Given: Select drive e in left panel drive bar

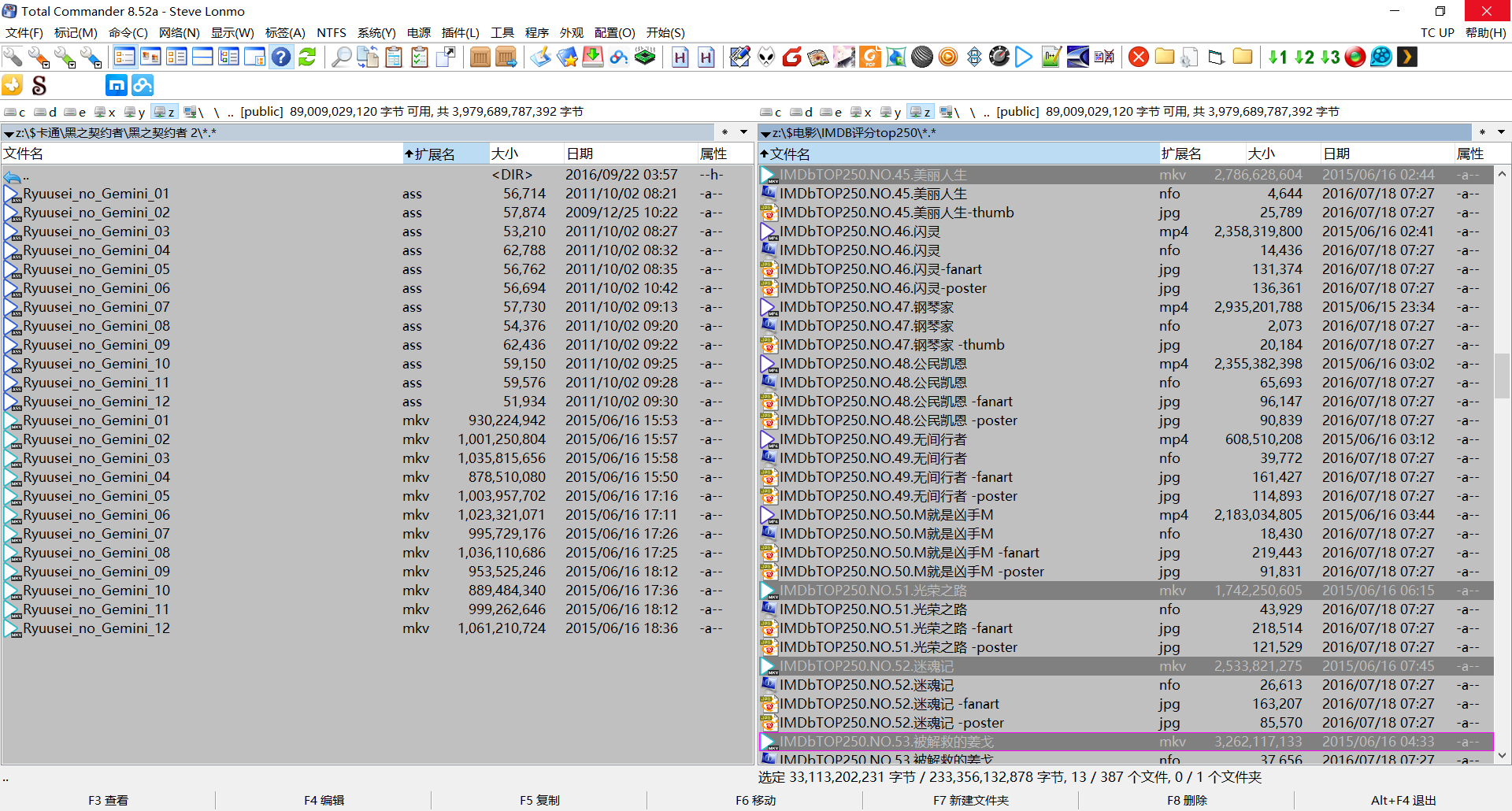Looking at the screenshot, I should click(76, 112).
